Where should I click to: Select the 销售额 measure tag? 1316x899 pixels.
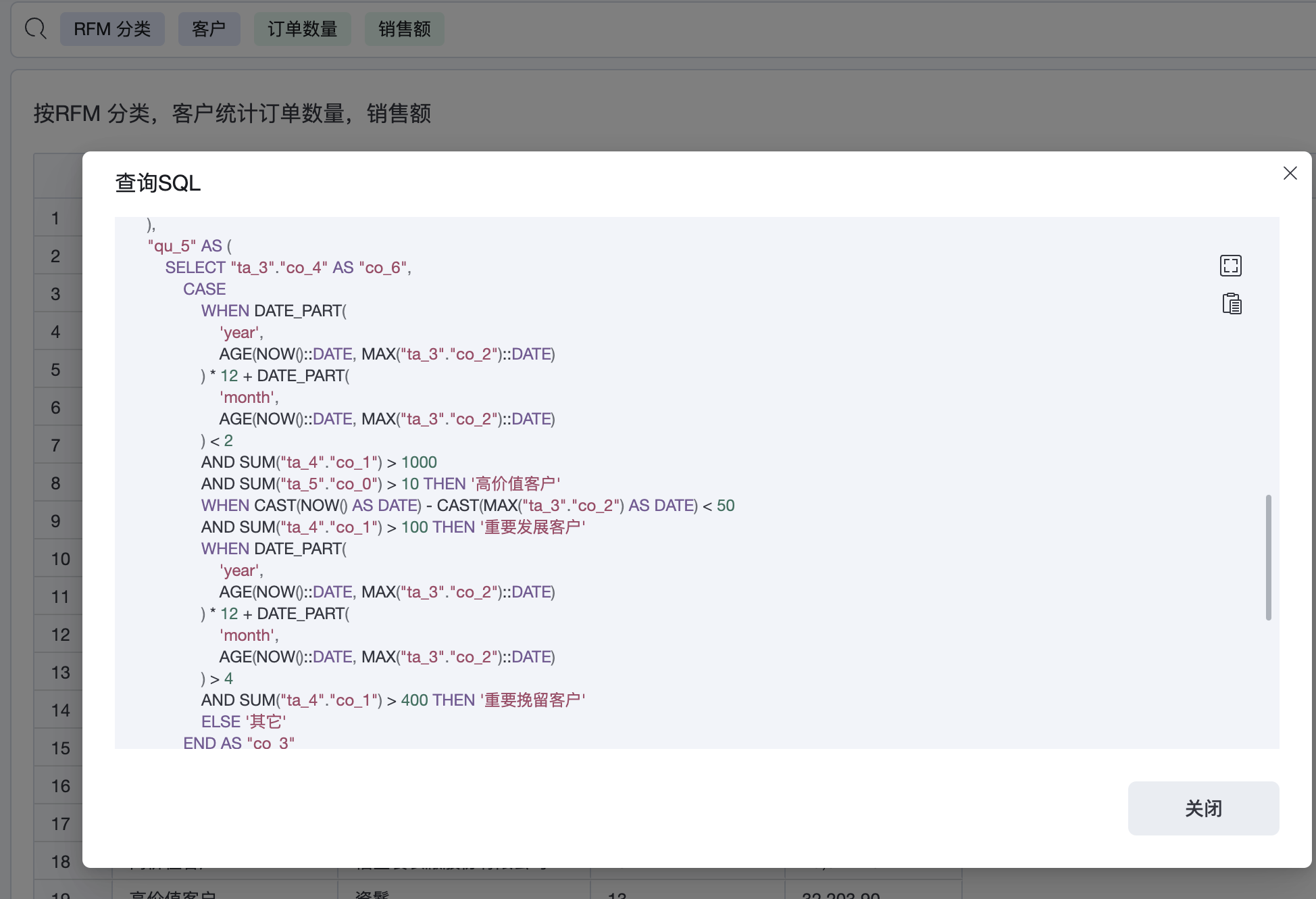(404, 29)
